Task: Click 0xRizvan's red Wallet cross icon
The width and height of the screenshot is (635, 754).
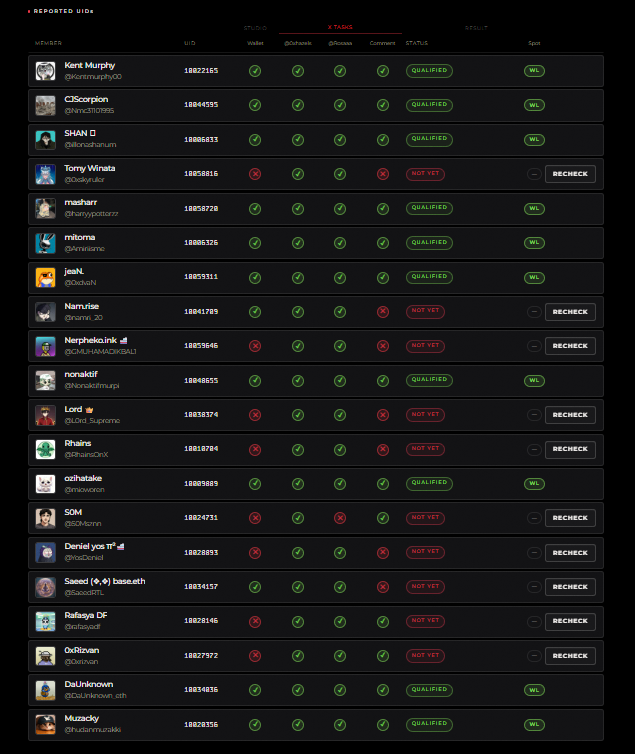Action: 255,655
